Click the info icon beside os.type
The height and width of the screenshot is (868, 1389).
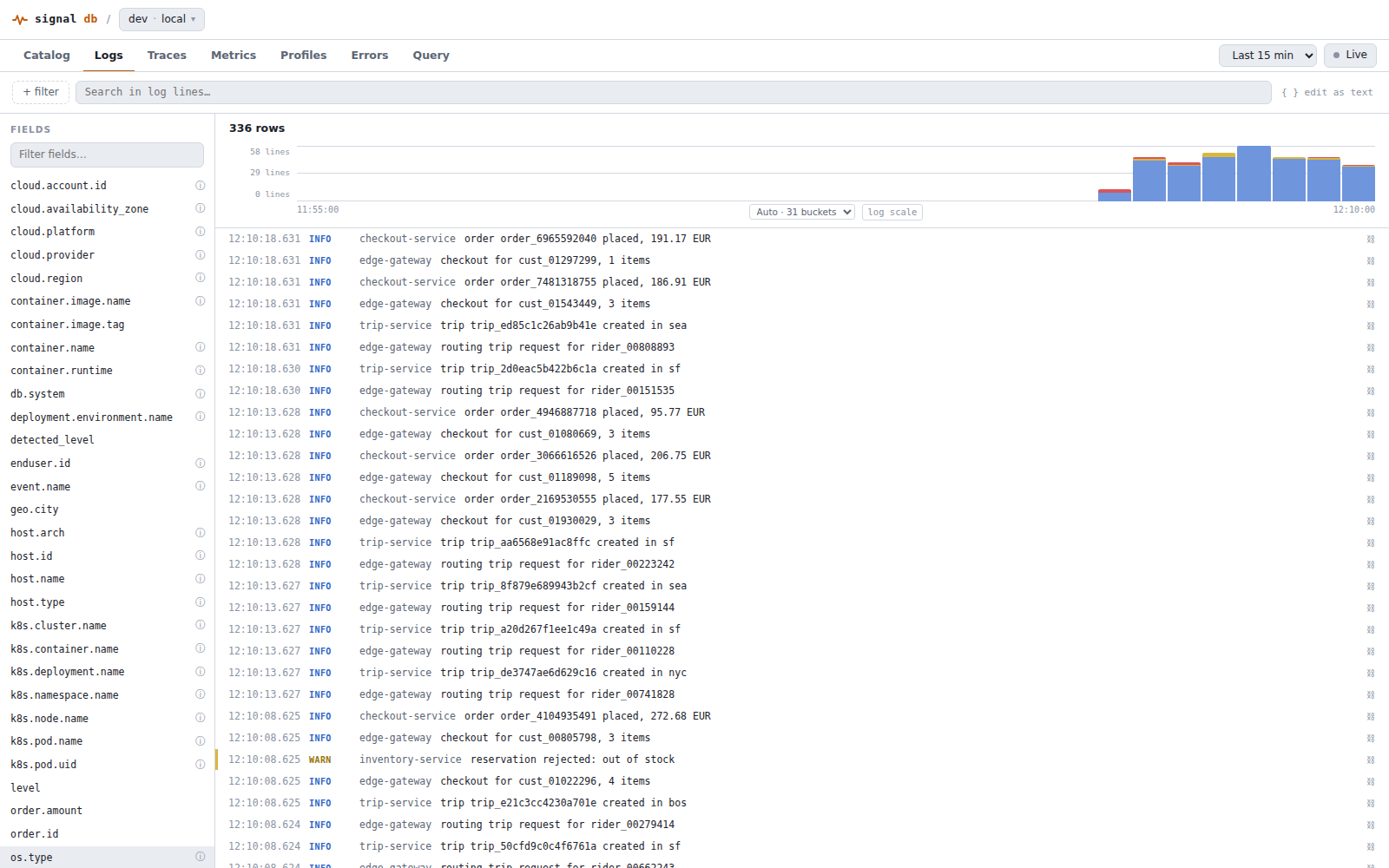tap(201, 857)
